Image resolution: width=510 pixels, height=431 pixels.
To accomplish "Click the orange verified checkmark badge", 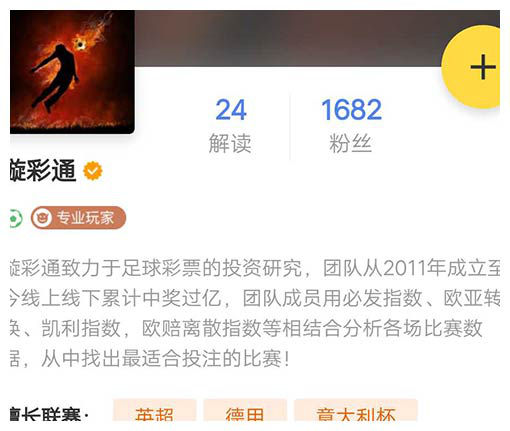I will click(x=93, y=171).
